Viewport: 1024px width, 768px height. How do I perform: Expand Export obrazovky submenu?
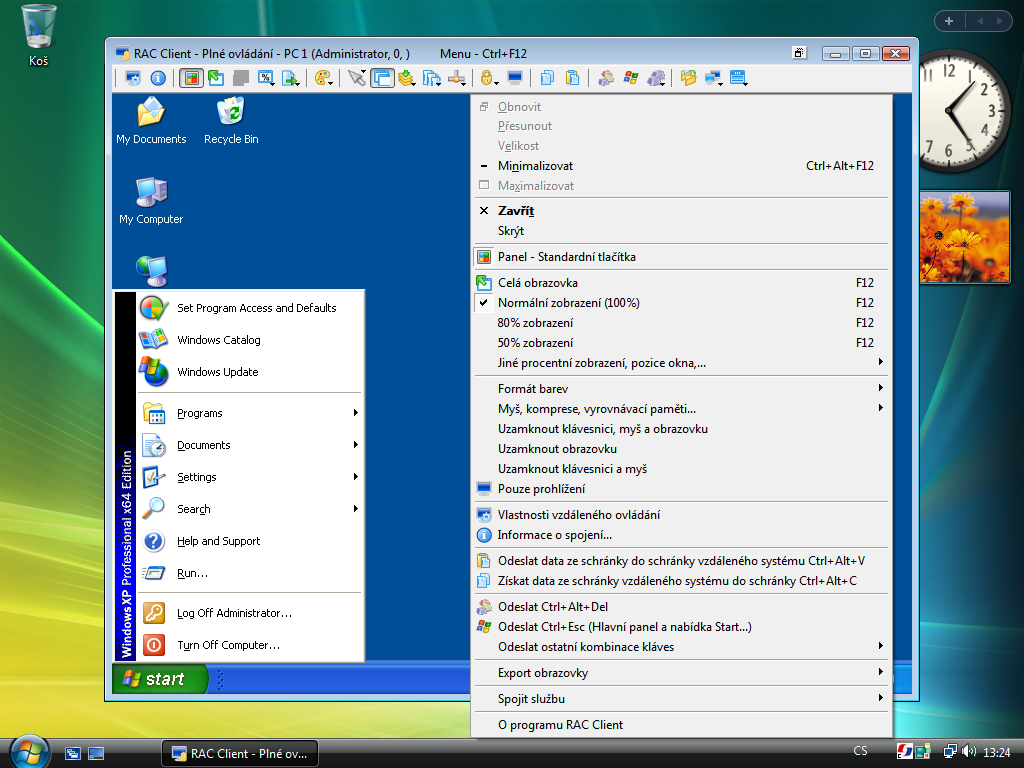tap(681, 673)
